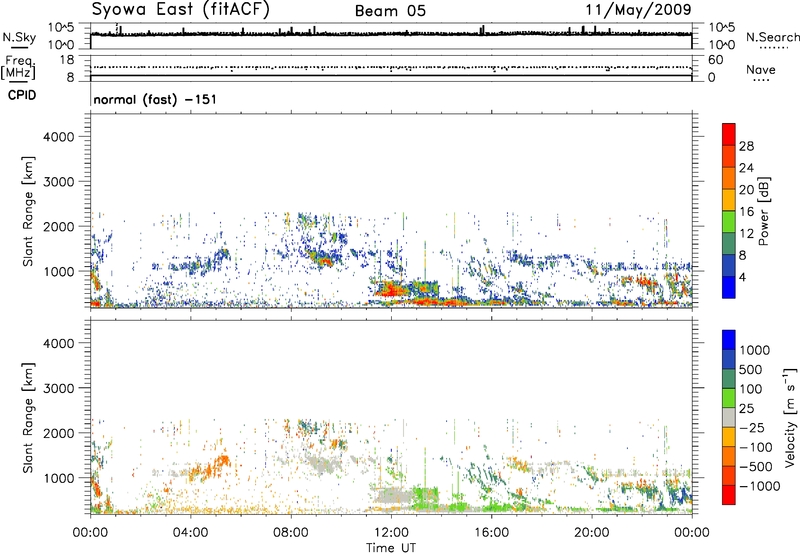Click the 'Freq. [MHz]' axis label

click(x=18, y=67)
